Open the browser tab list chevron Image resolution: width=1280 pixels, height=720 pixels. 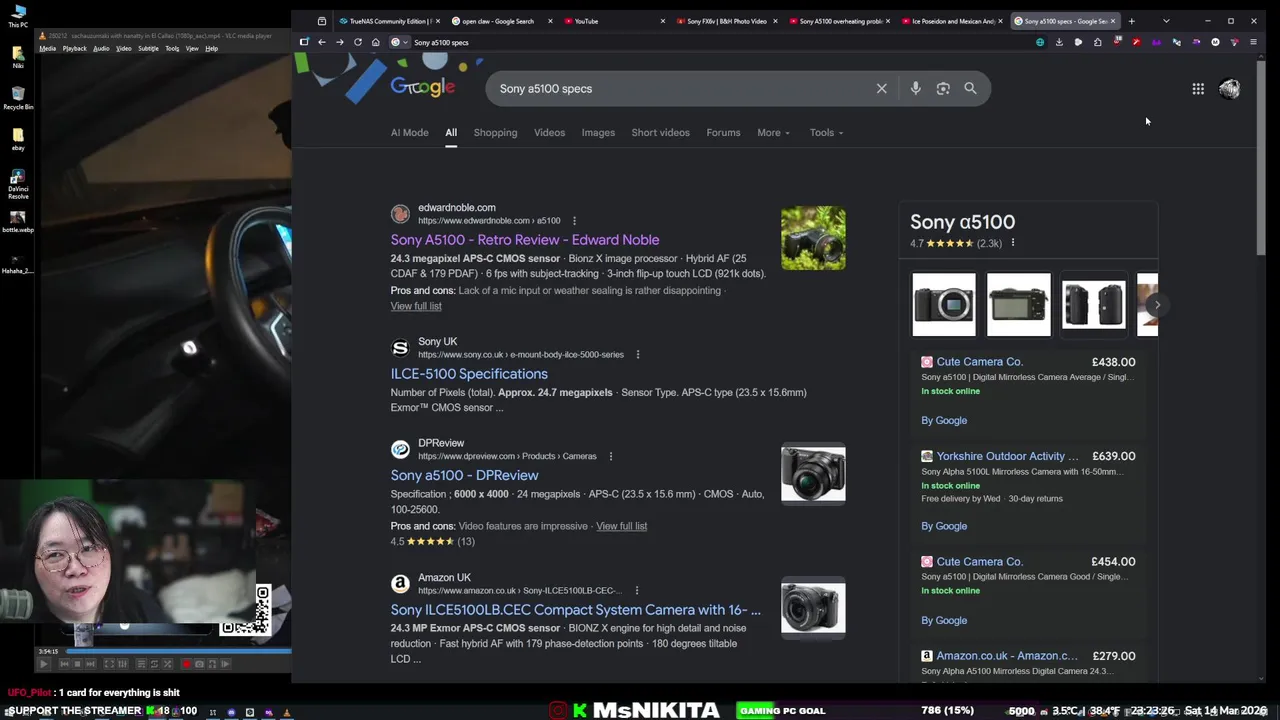pyautogui.click(x=1166, y=21)
